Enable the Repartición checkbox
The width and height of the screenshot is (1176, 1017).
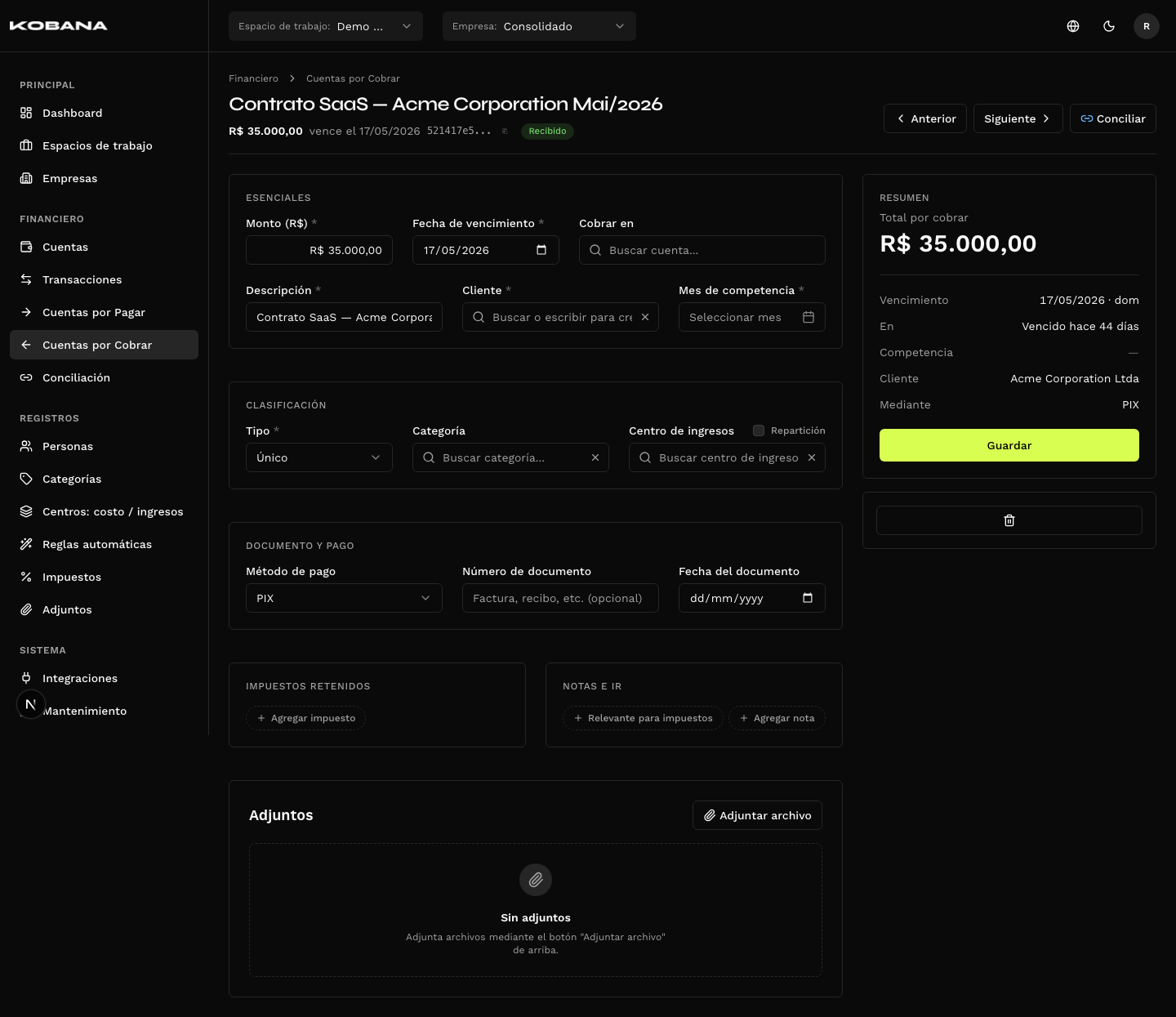click(x=759, y=430)
